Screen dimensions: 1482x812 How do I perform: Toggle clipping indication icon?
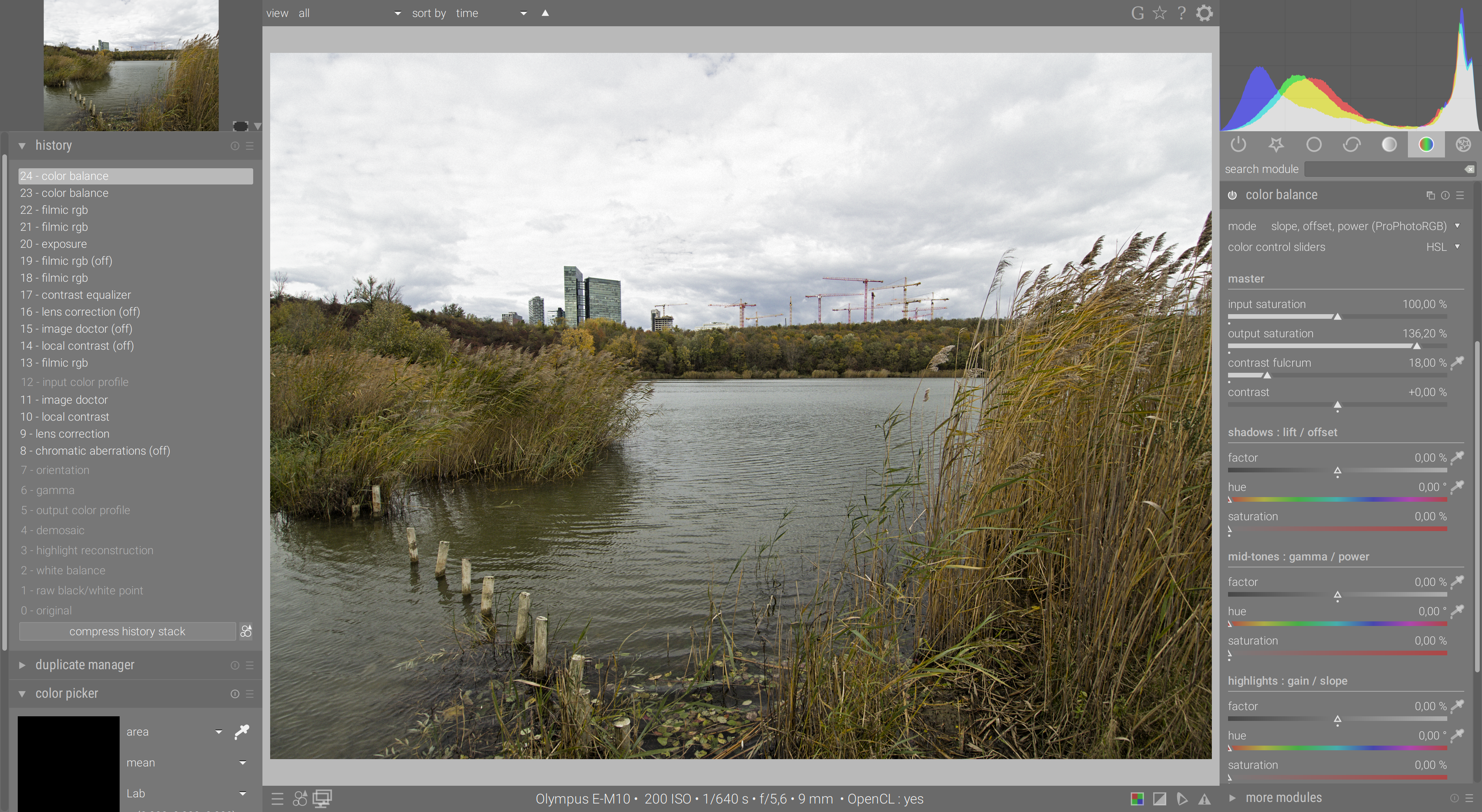1159,799
